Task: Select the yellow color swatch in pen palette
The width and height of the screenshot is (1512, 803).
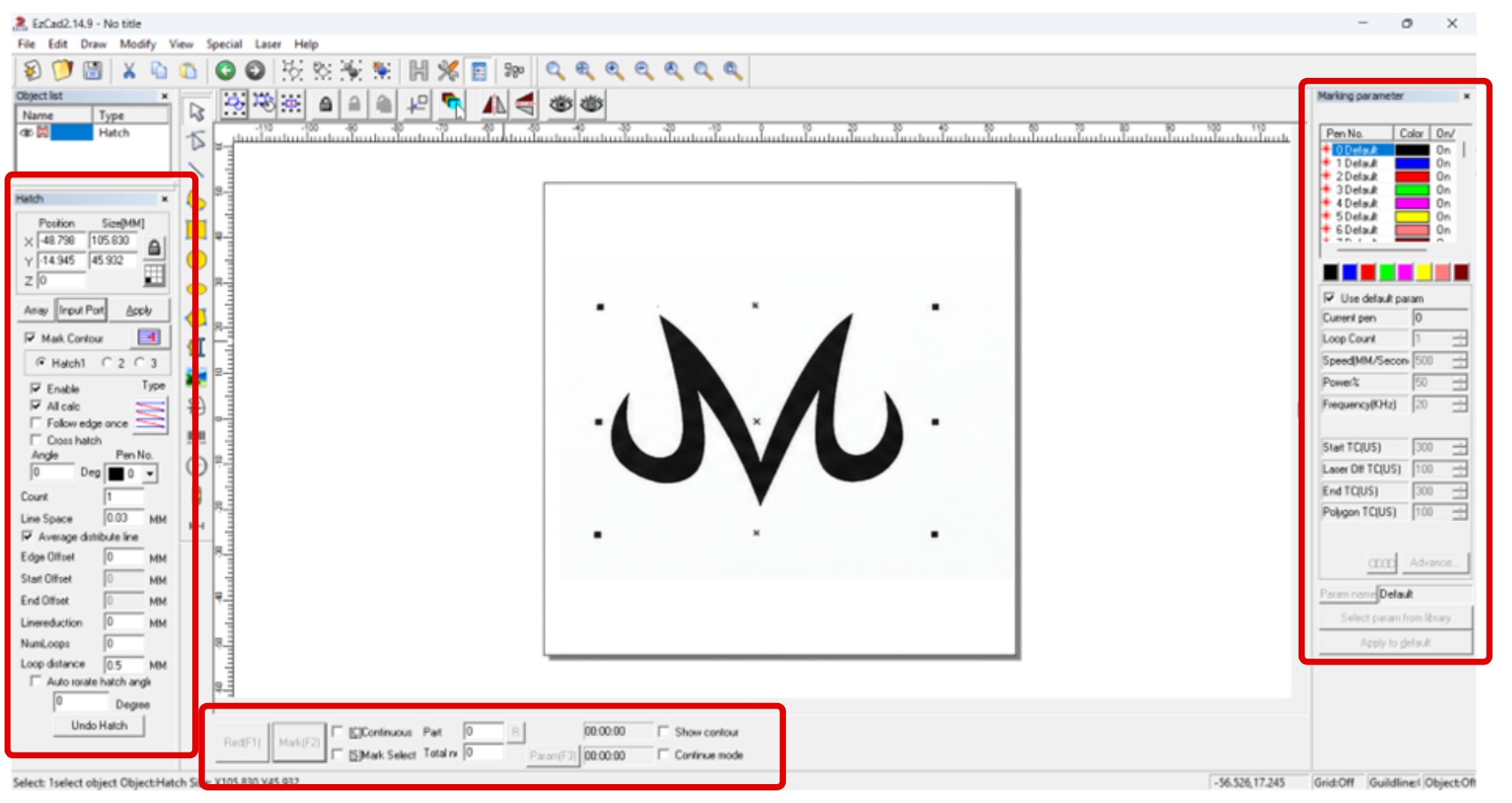Action: click(1424, 272)
